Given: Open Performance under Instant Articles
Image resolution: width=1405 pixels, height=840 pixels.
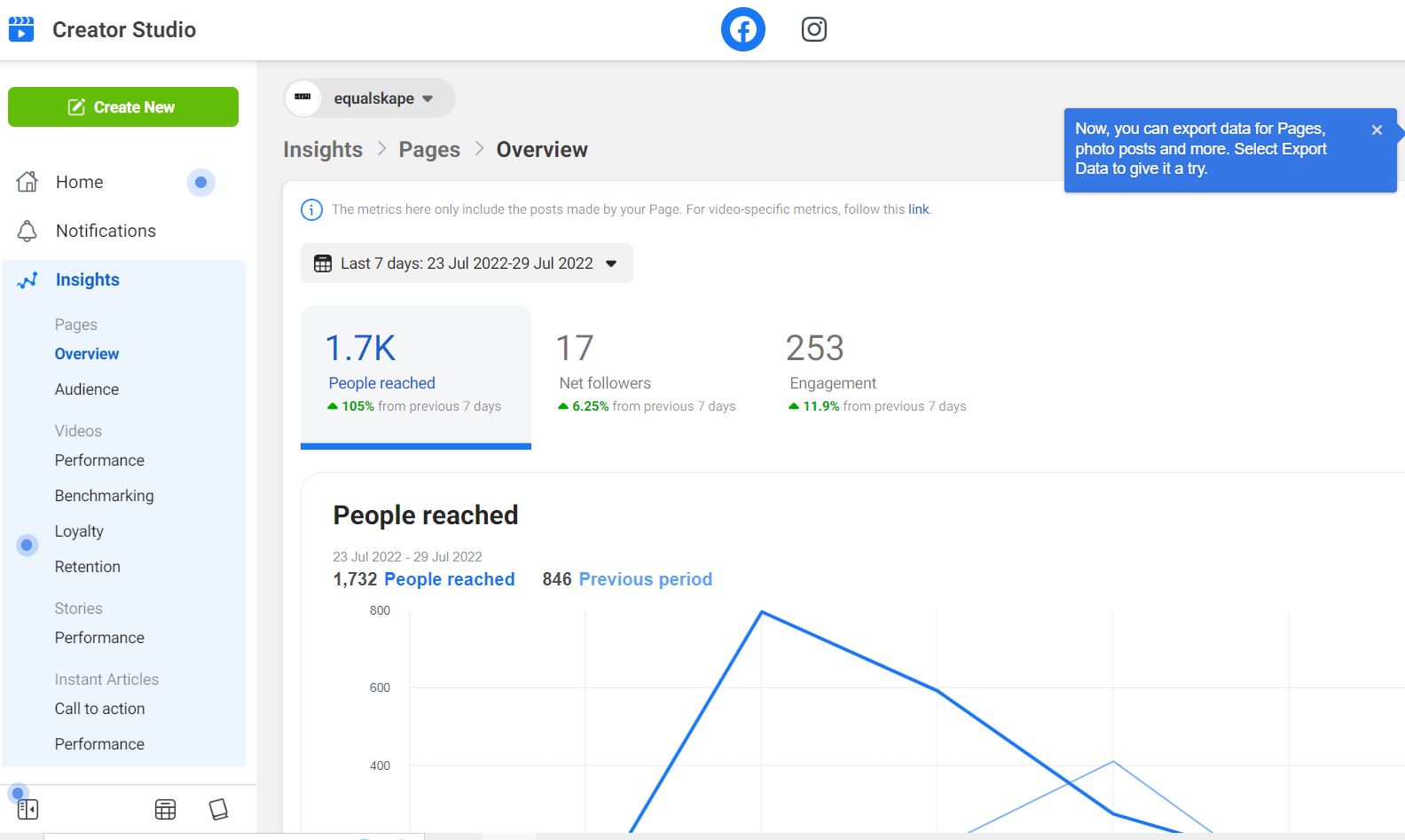Looking at the screenshot, I should pyautogui.click(x=99, y=744).
